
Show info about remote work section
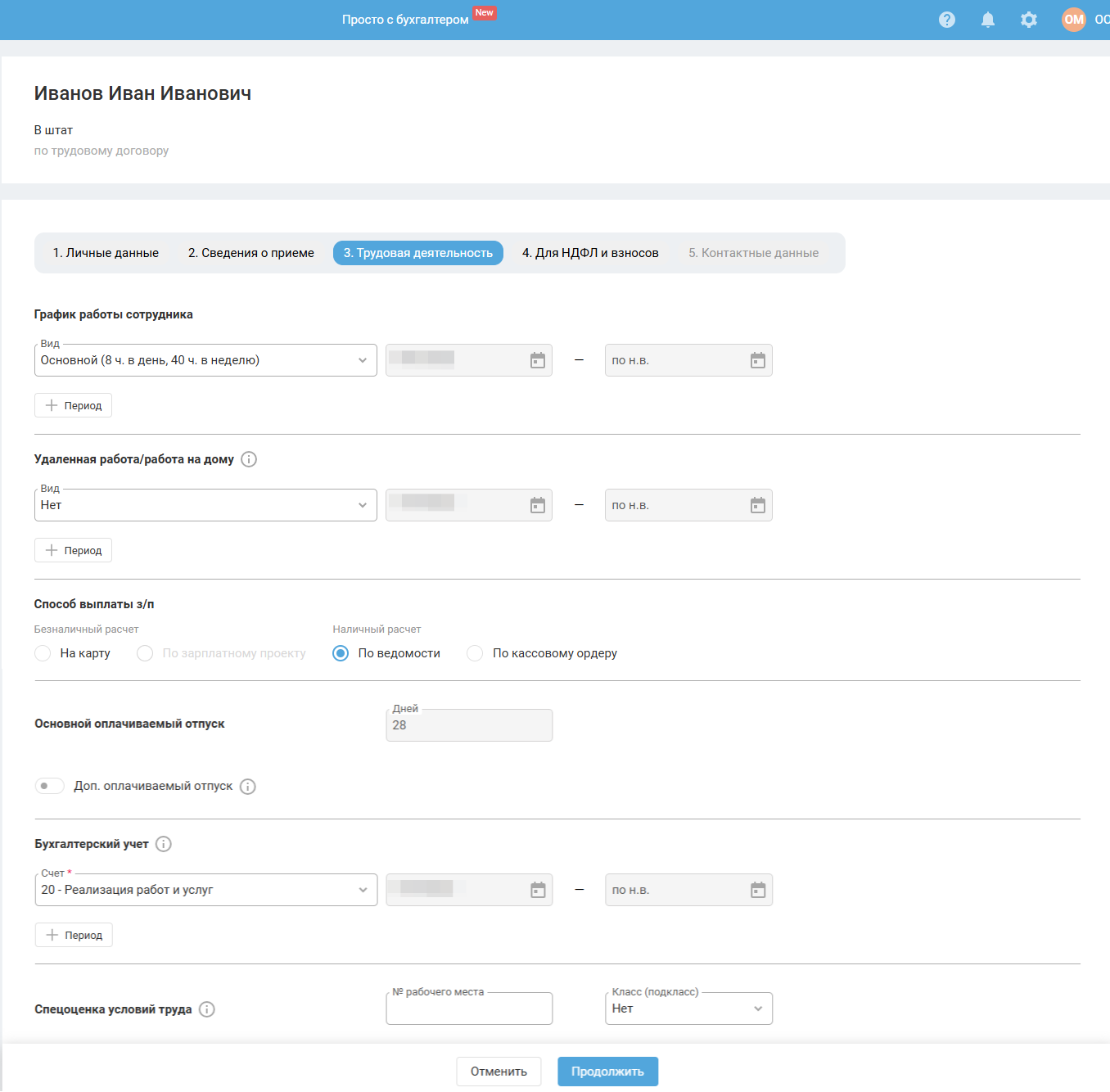click(x=249, y=459)
